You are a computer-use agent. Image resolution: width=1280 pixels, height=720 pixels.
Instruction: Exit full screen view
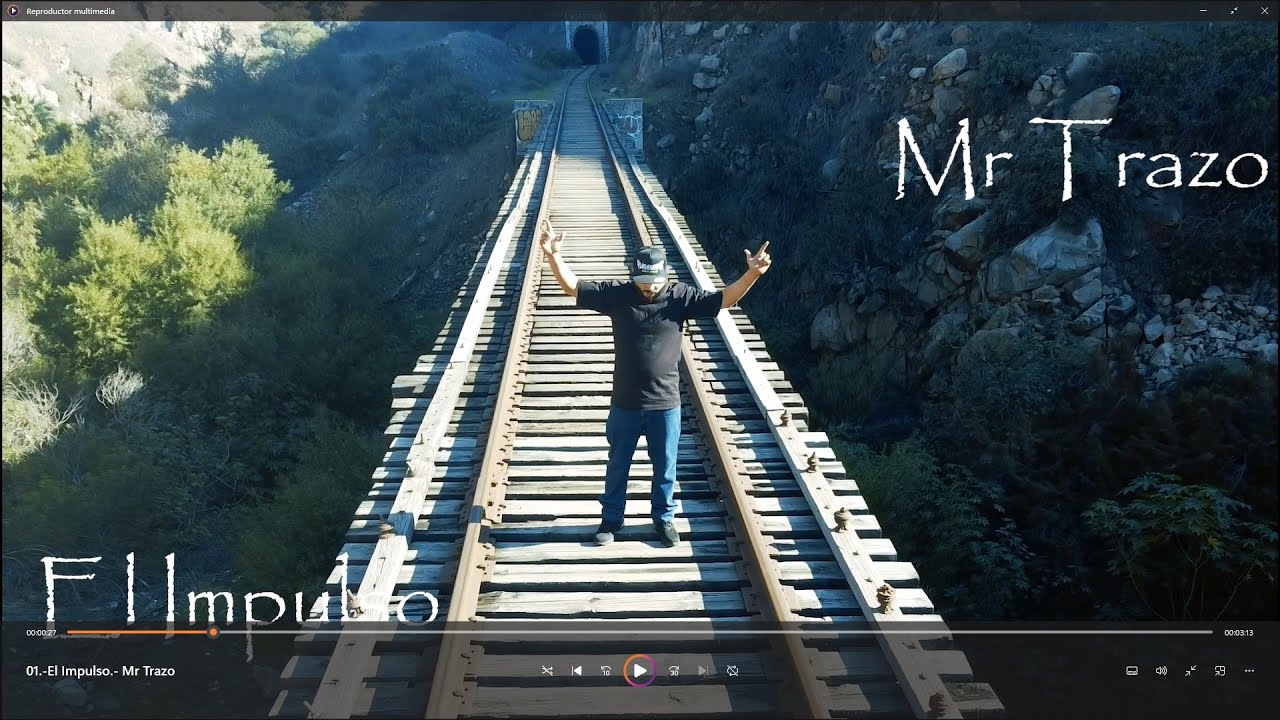click(1191, 671)
